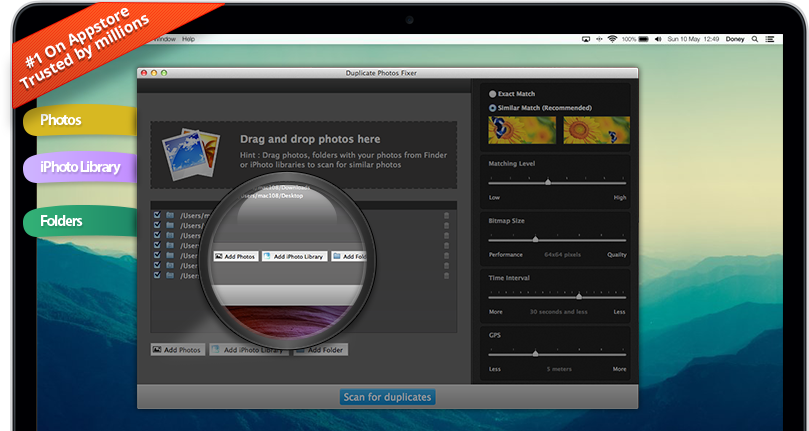809x431 pixels.
Task: Click the trash icon on the second row
Action: point(446,226)
